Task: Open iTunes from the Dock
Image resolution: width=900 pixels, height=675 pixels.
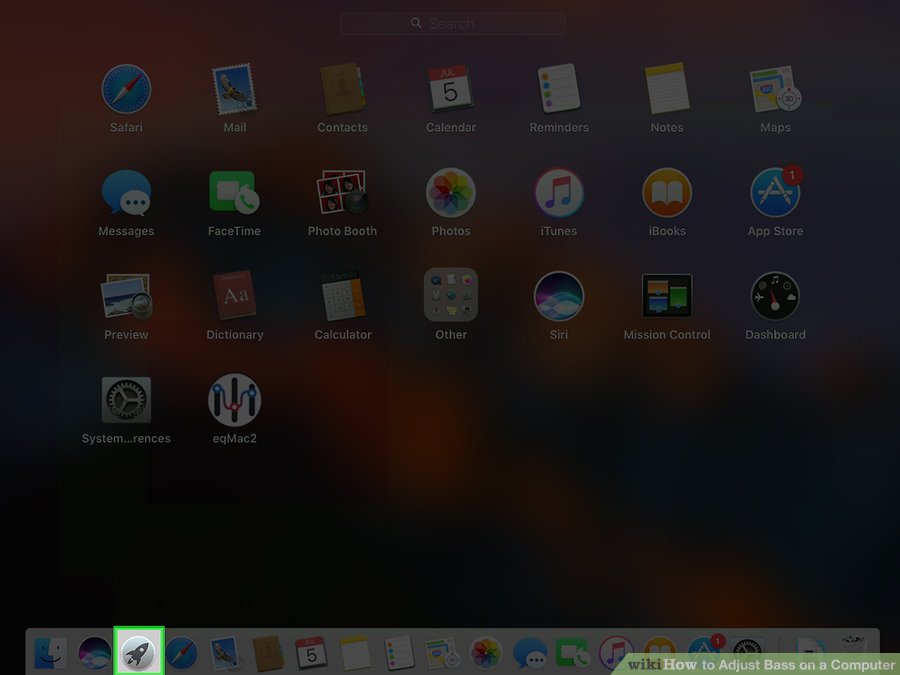Action: pyautogui.click(x=616, y=653)
